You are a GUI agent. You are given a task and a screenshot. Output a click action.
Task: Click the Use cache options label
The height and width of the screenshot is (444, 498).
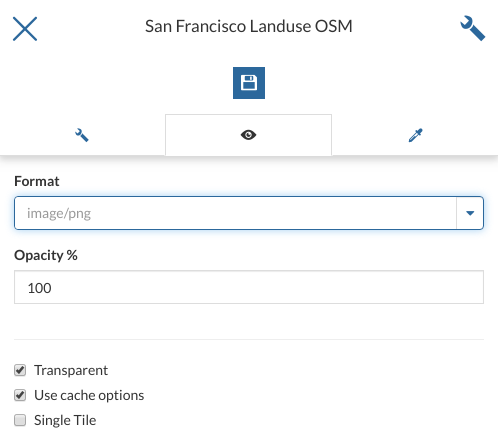(x=89, y=395)
